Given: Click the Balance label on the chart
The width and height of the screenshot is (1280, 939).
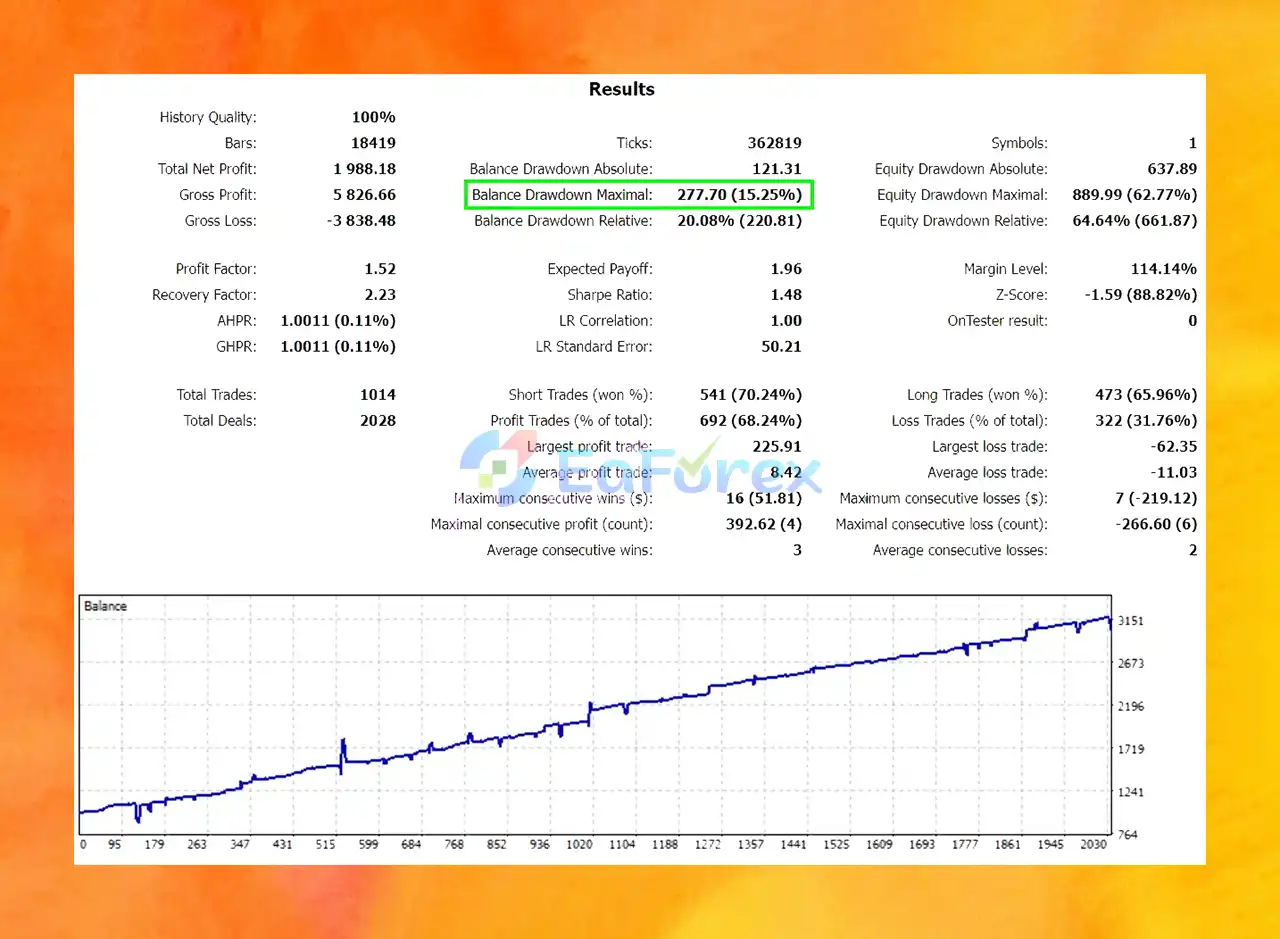Looking at the screenshot, I should click(x=105, y=606).
